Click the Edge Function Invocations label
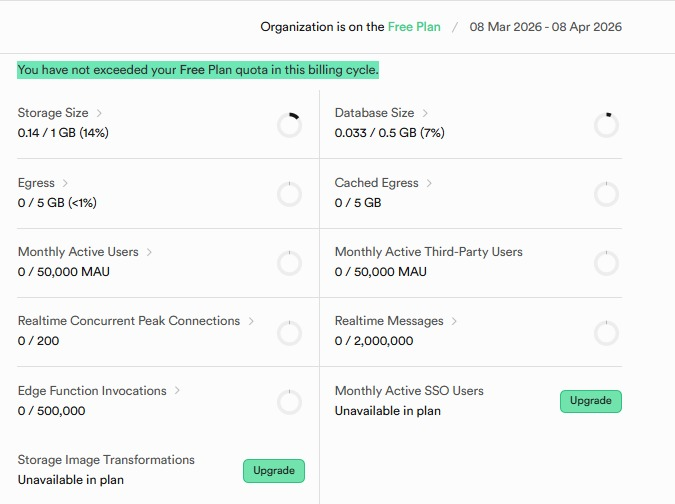Screen dimensions: 675x504 pyautogui.click(x=92, y=391)
